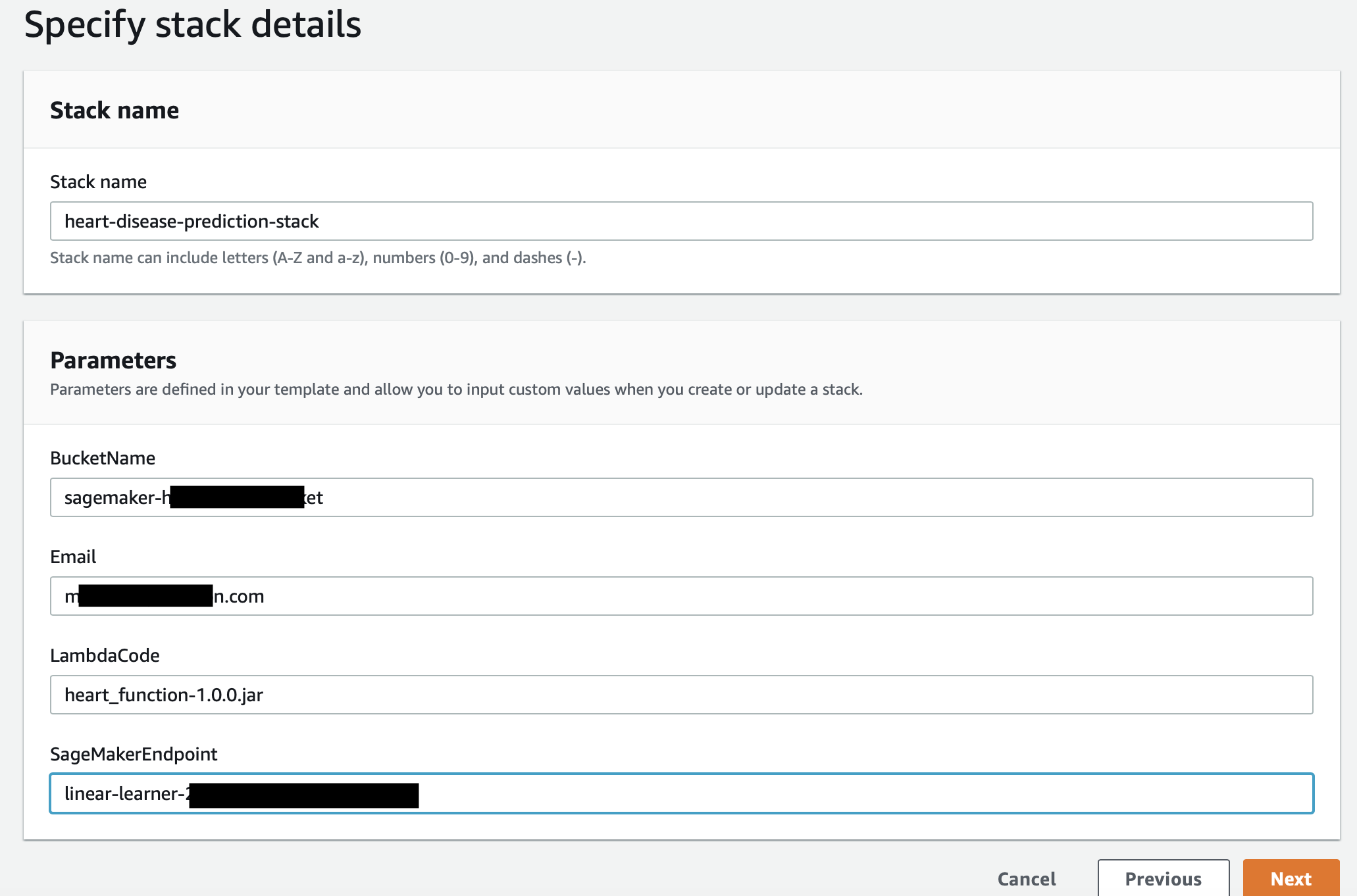Click the stack name allowed-characters hint
Viewport: 1357px width, 896px height.
coord(318,258)
